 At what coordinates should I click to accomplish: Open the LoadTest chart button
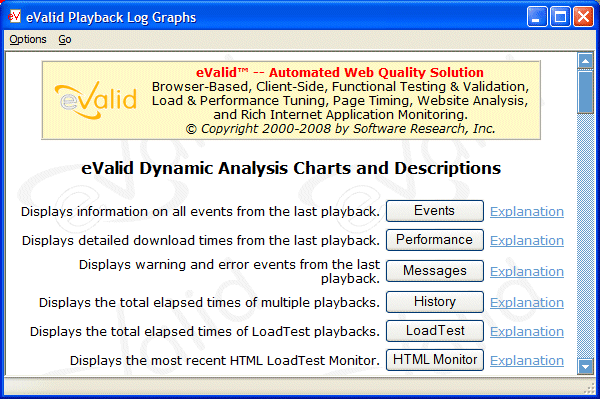tap(435, 331)
